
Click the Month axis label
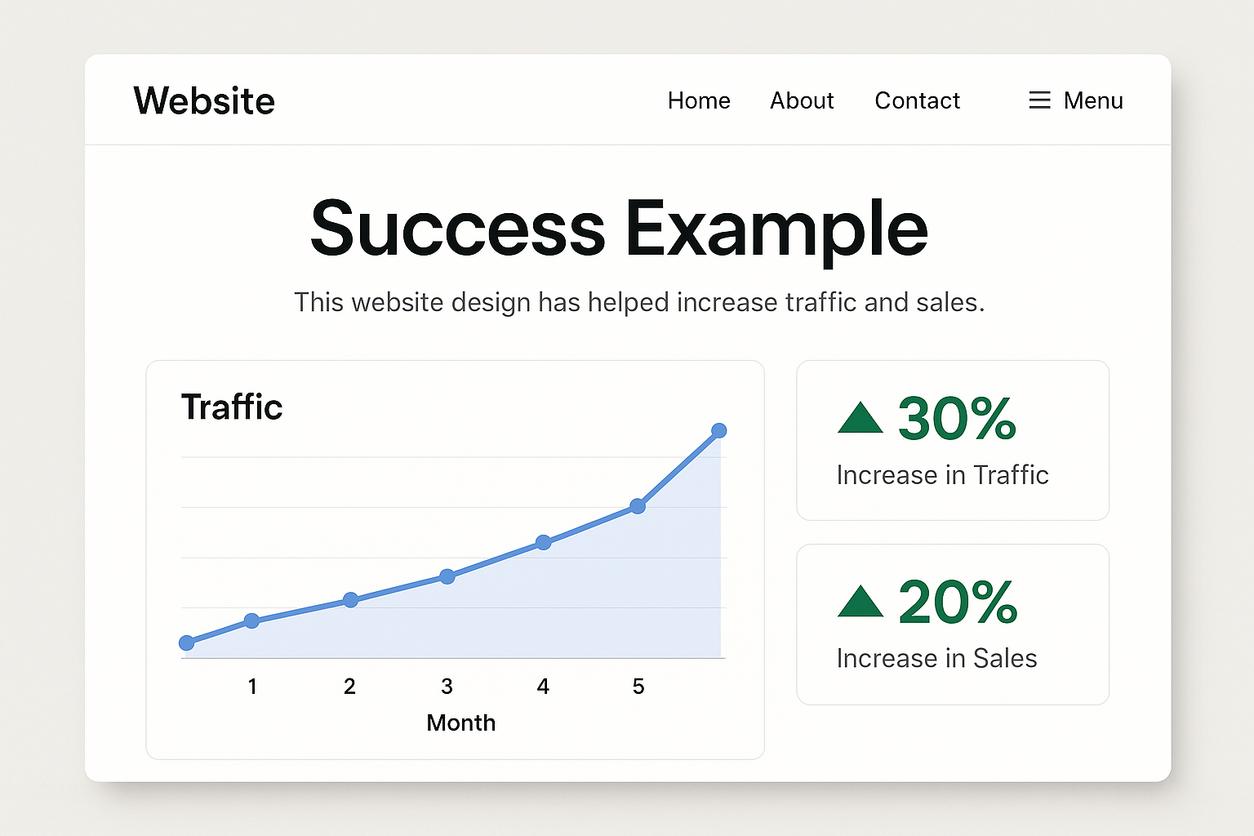(461, 723)
